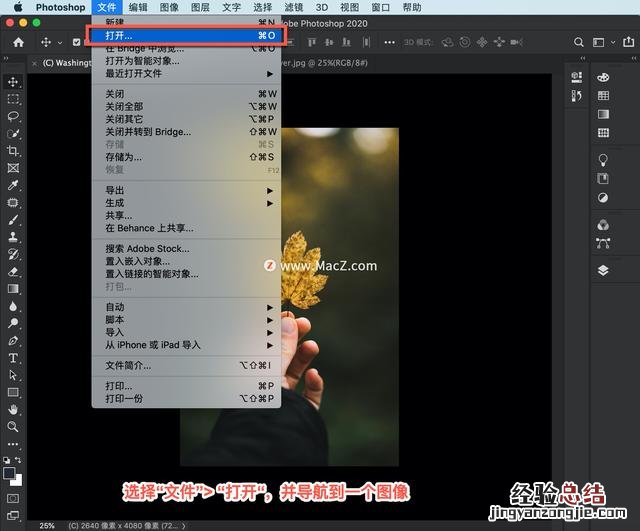
Task: Open the Adjustments panel icon
Action: 603,198
